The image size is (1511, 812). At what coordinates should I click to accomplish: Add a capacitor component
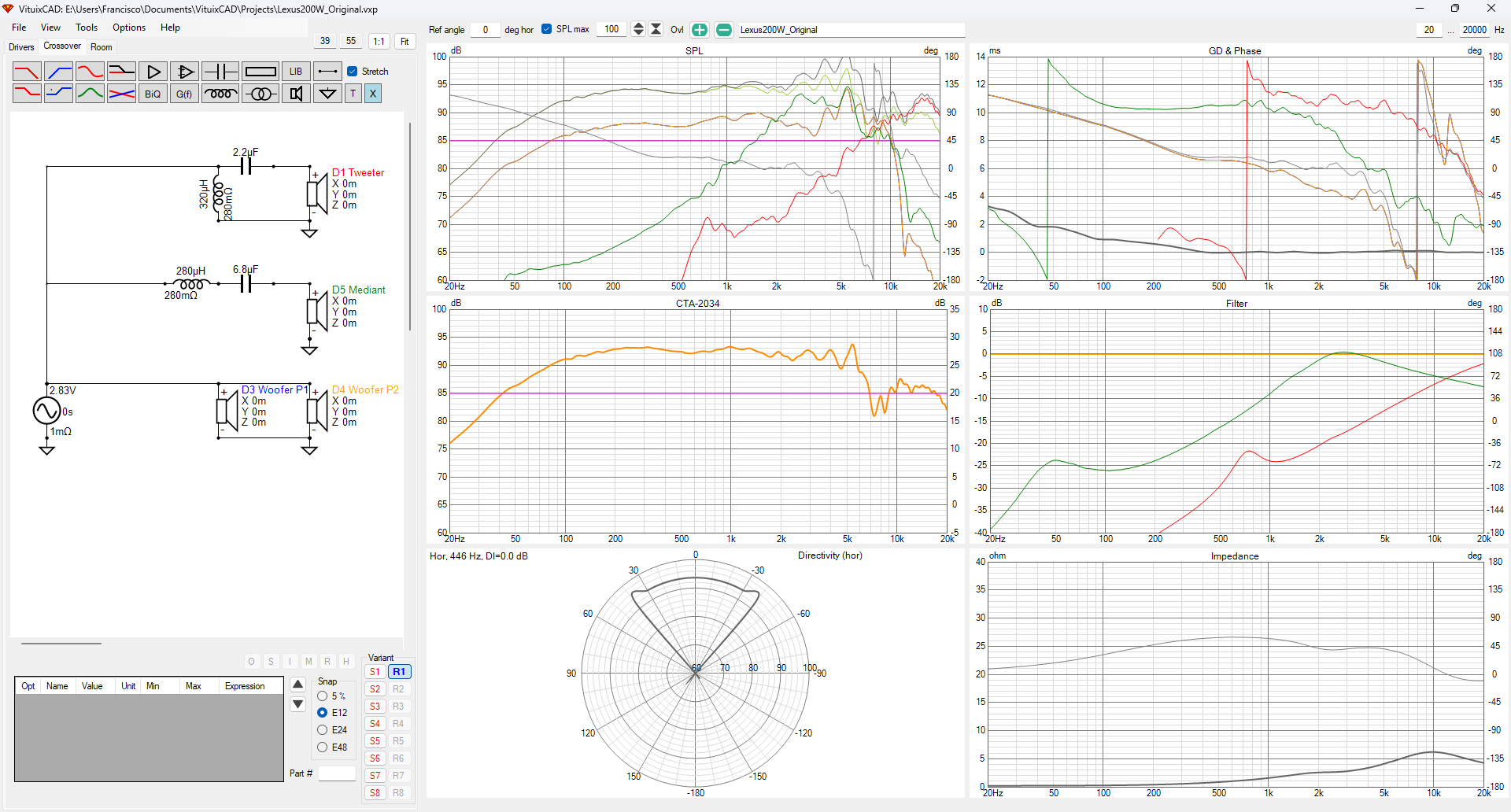(x=220, y=72)
